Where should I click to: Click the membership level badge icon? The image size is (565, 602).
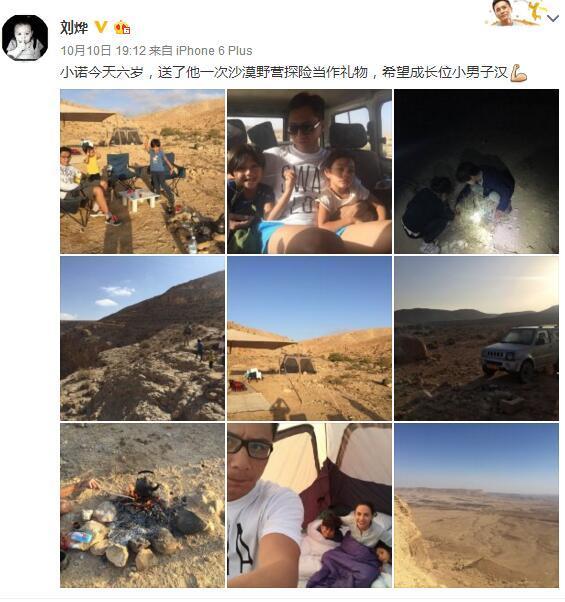click(122, 27)
